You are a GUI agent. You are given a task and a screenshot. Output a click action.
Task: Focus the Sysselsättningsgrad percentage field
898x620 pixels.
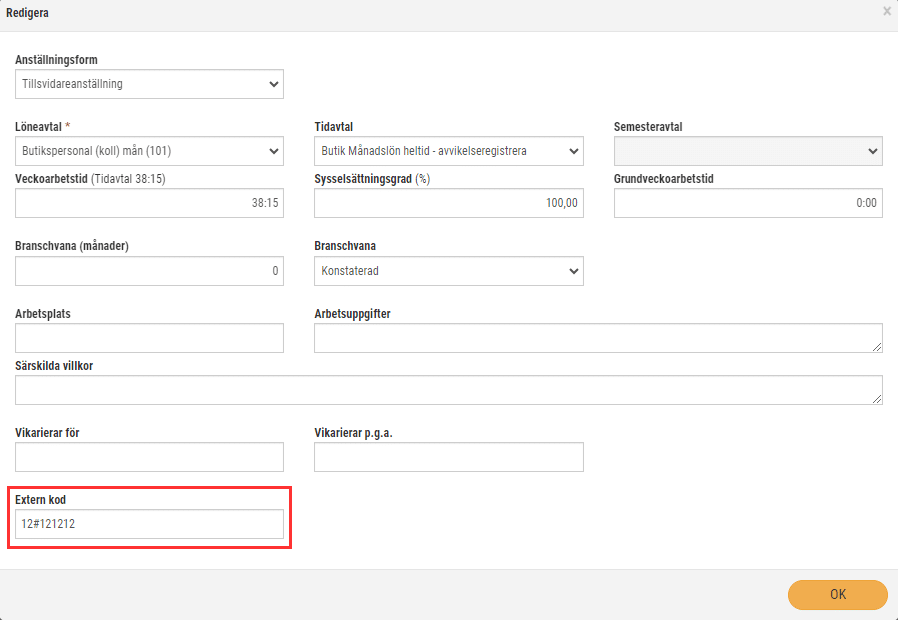(x=448, y=203)
